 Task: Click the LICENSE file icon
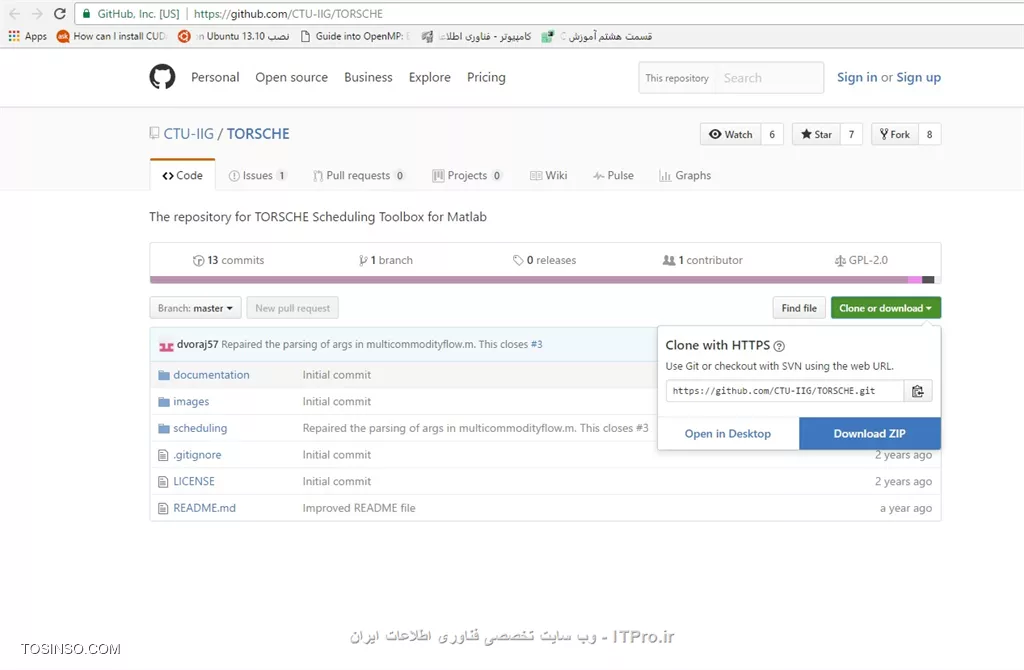tap(163, 482)
